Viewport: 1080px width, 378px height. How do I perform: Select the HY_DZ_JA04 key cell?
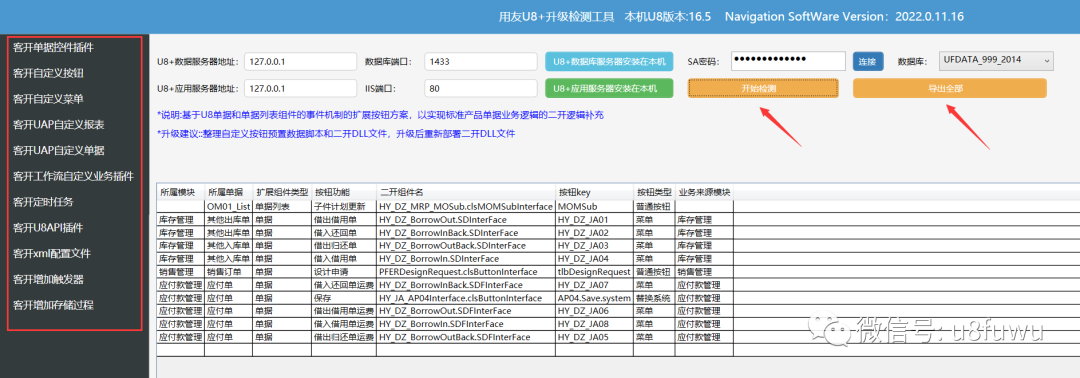pos(594,258)
